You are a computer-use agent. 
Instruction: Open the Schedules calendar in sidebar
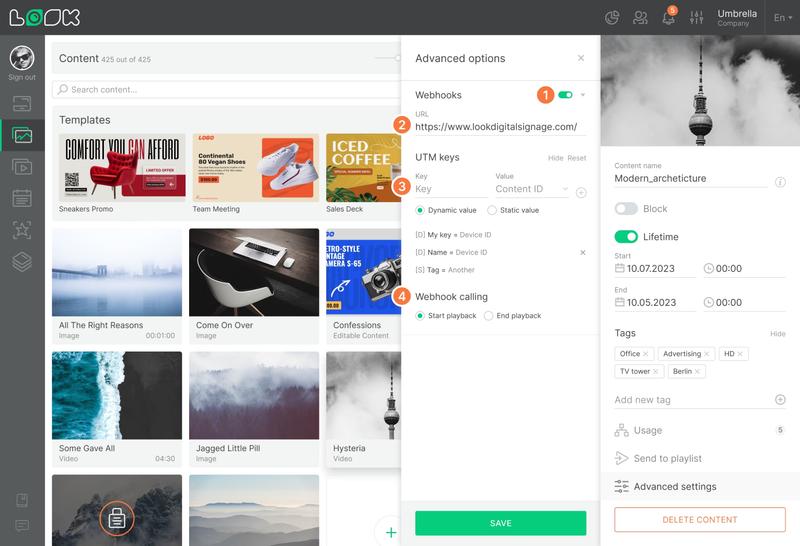click(x=22, y=198)
